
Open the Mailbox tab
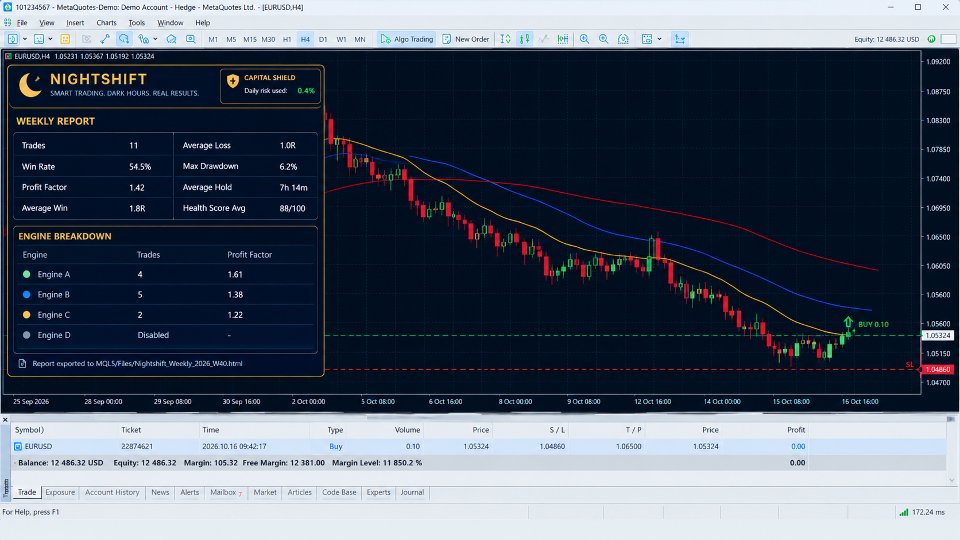click(226, 492)
